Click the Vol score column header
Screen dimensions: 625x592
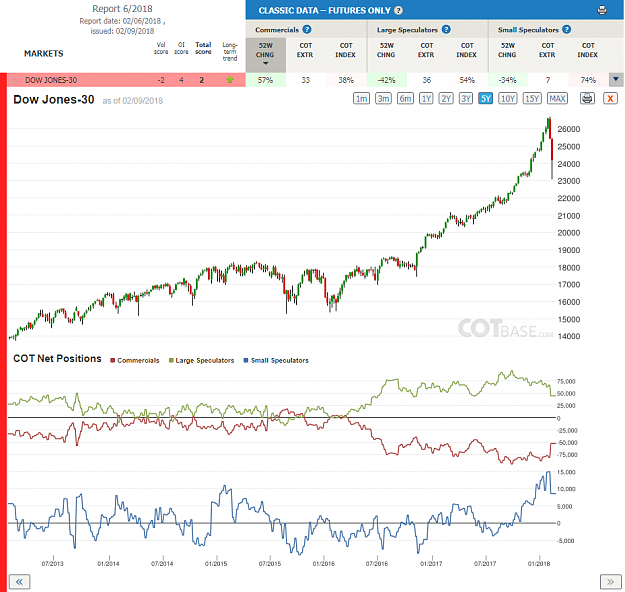coord(161,48)
